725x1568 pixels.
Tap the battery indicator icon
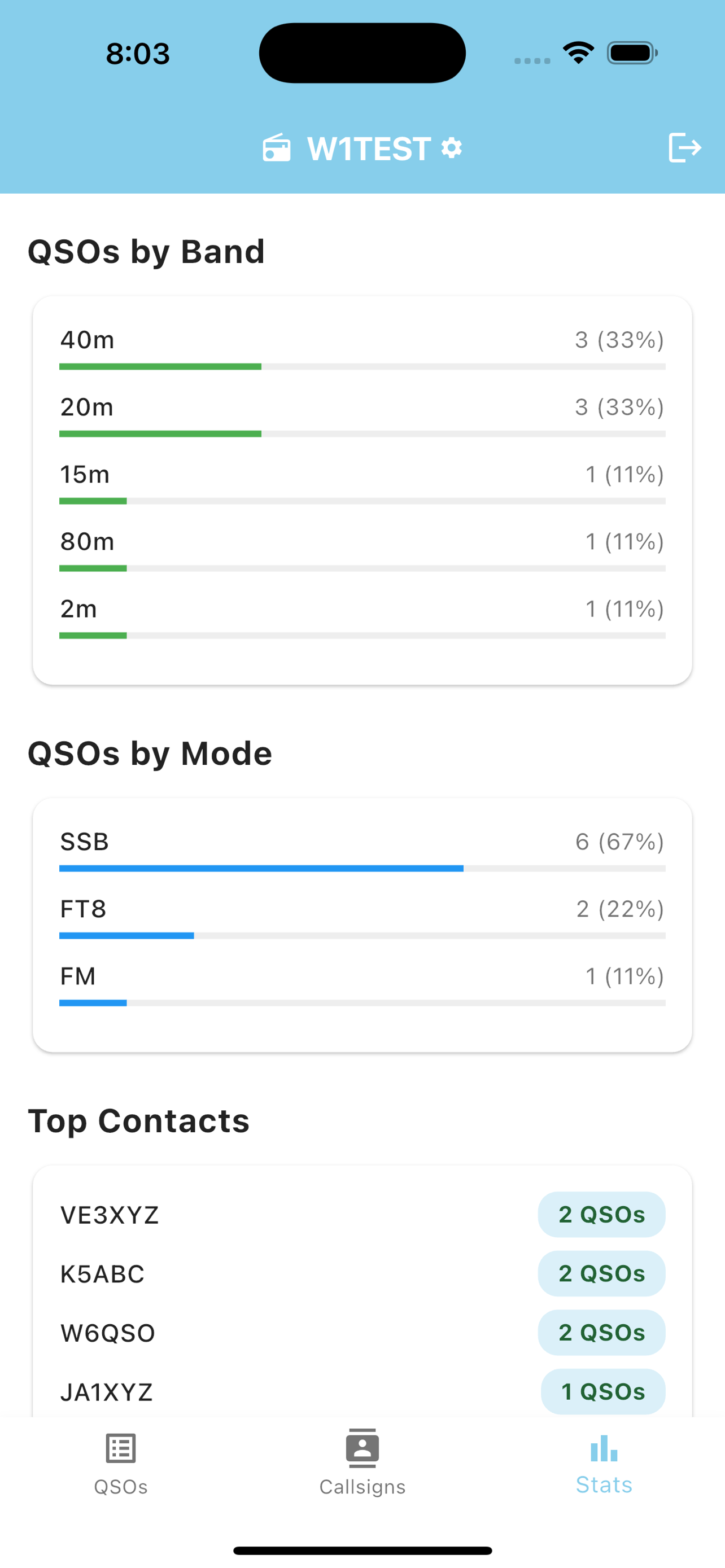tap(632, 53)
